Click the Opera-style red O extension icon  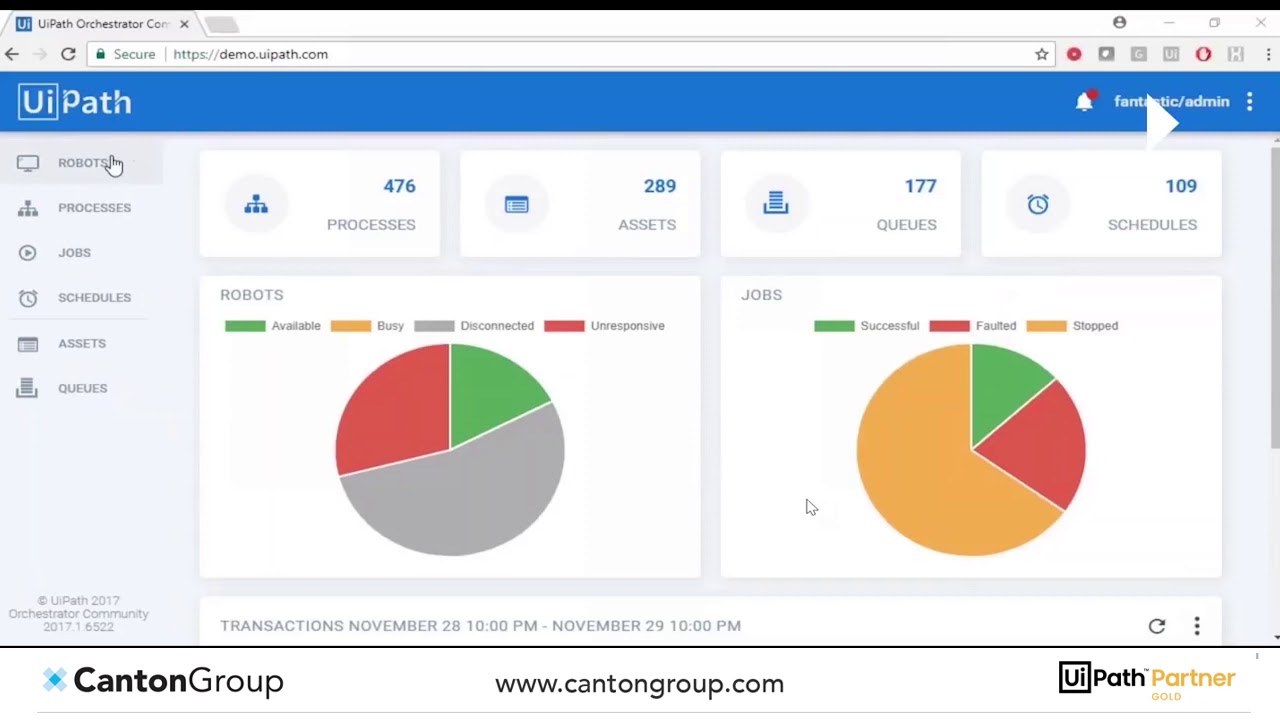tap(1204, 54)
